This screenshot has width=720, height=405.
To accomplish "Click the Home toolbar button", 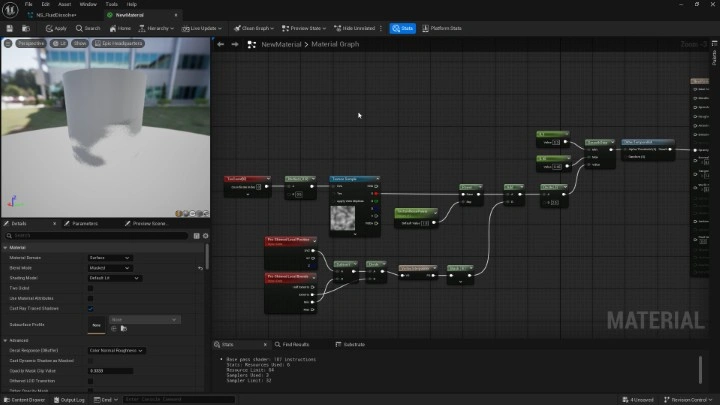I will coord(121,28).
